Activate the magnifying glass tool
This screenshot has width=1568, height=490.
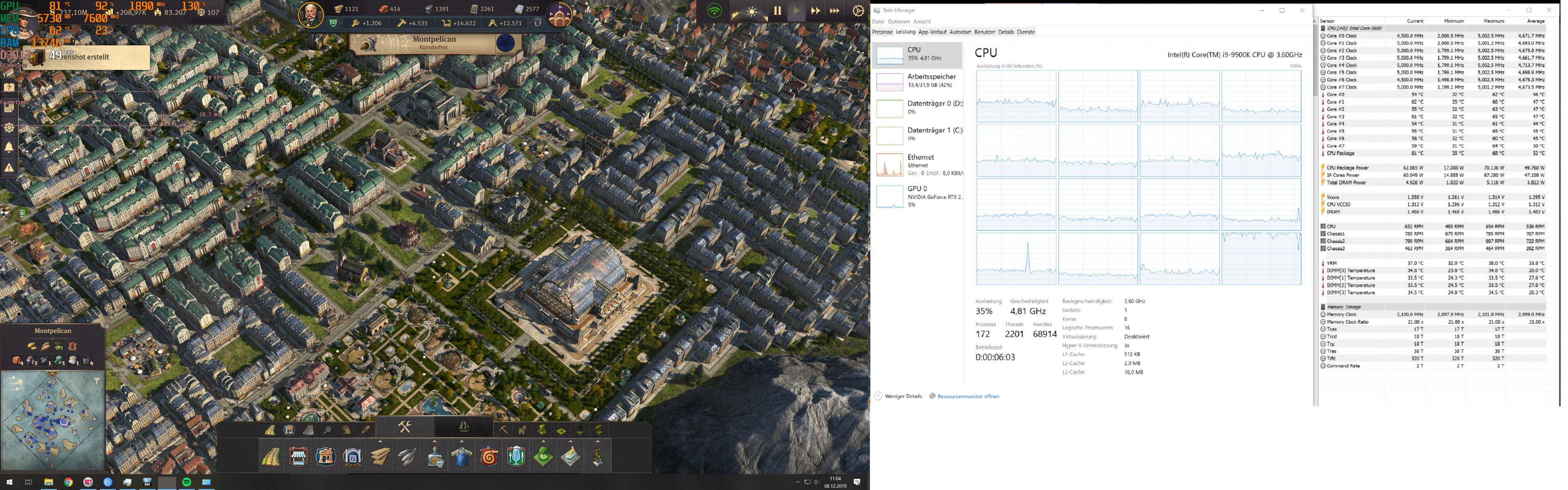327,430
